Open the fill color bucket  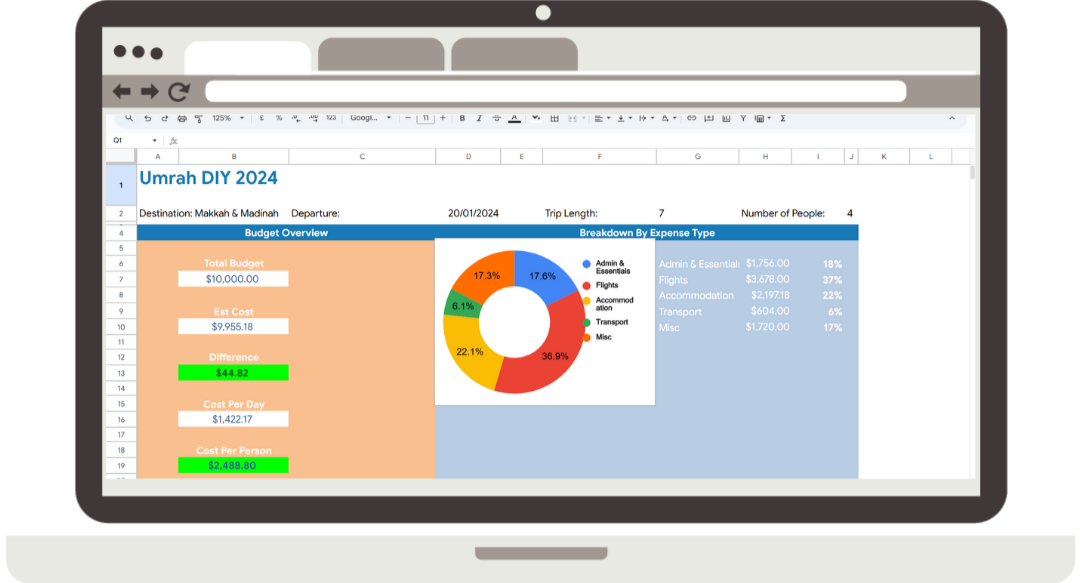coord(536,119)
